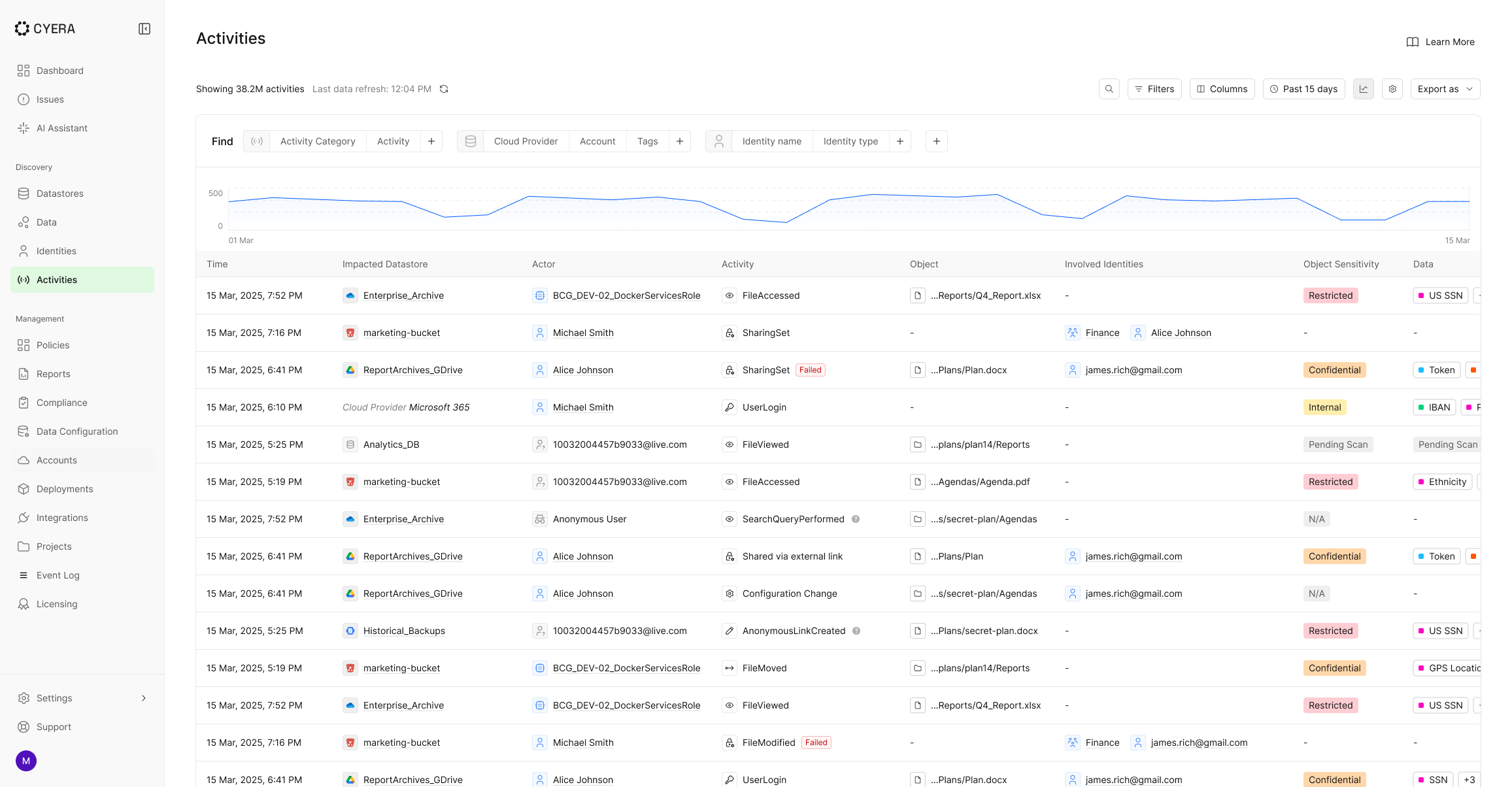Select the AI Assistant sidebar icon

point(24,128)
